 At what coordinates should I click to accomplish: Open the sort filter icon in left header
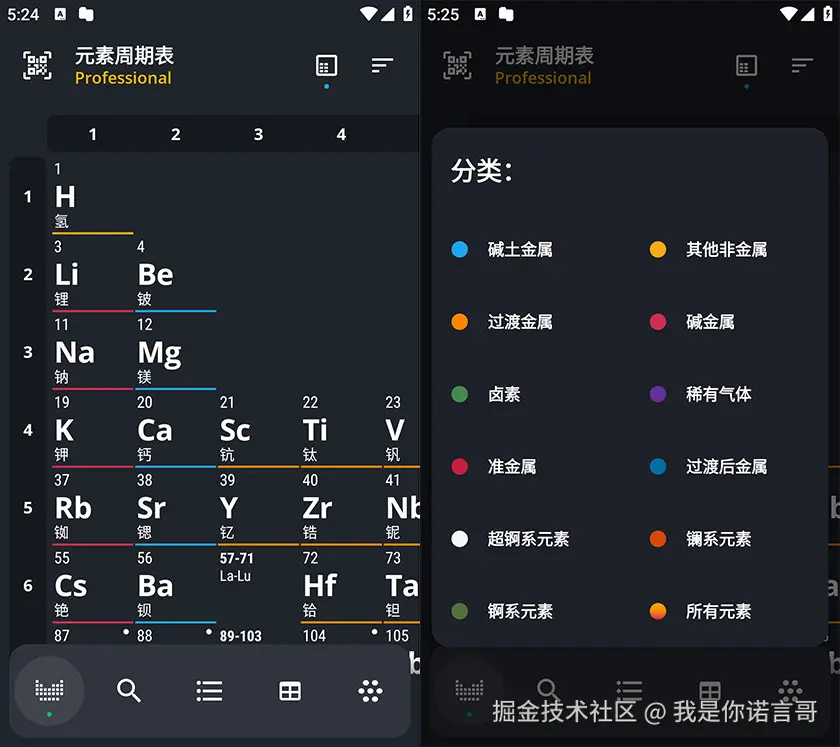(x=382, y=65)
